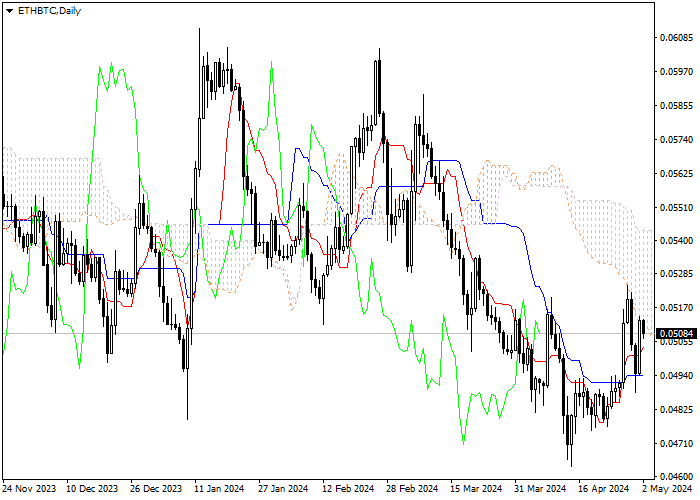Select the 0.05170 price axis label
This screenshot has height=500, width=700.
[x=676, y=308]
